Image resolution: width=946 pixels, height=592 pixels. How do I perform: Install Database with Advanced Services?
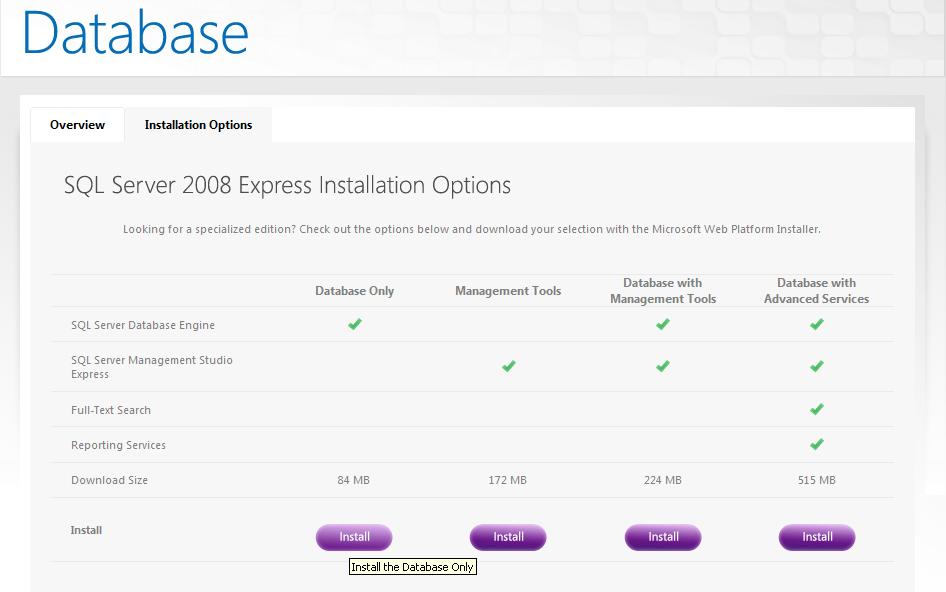(x=817, y=537)
